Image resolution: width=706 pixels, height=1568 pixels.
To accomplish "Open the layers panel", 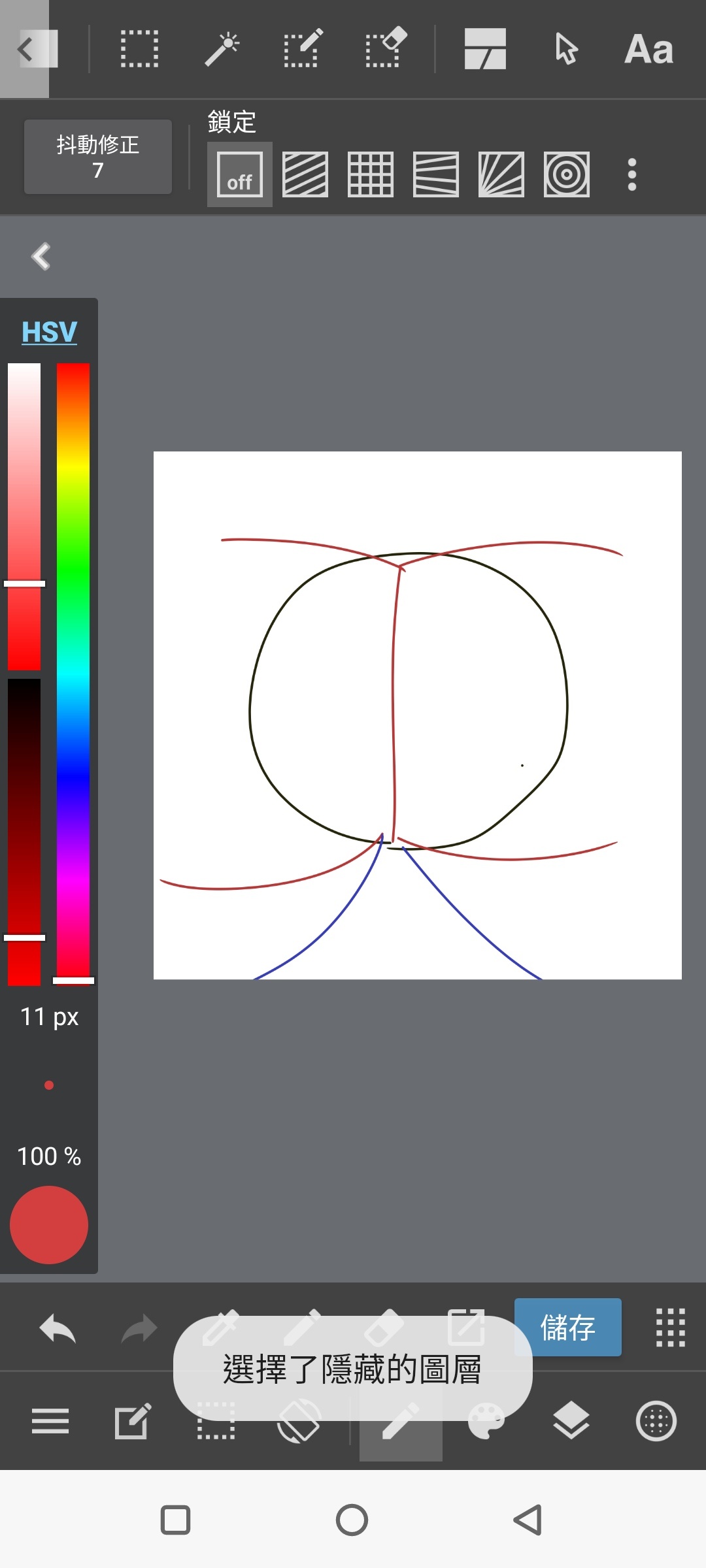I will coord(571,1421).
